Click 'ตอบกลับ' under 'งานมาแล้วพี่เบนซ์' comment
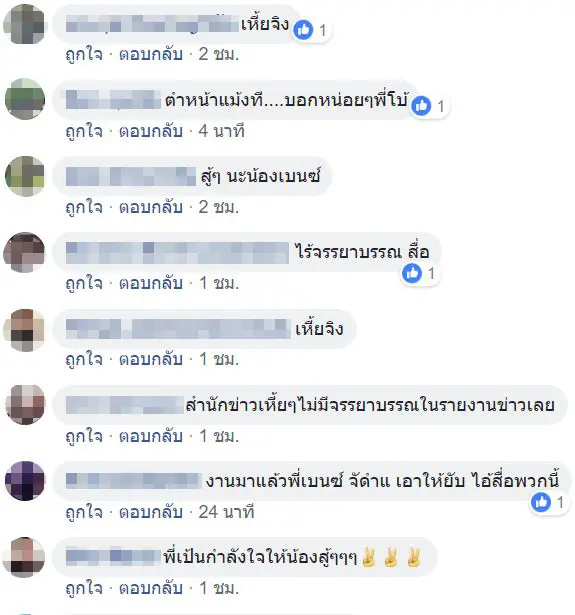Screen dimensions: 575x615 point(151,512)
